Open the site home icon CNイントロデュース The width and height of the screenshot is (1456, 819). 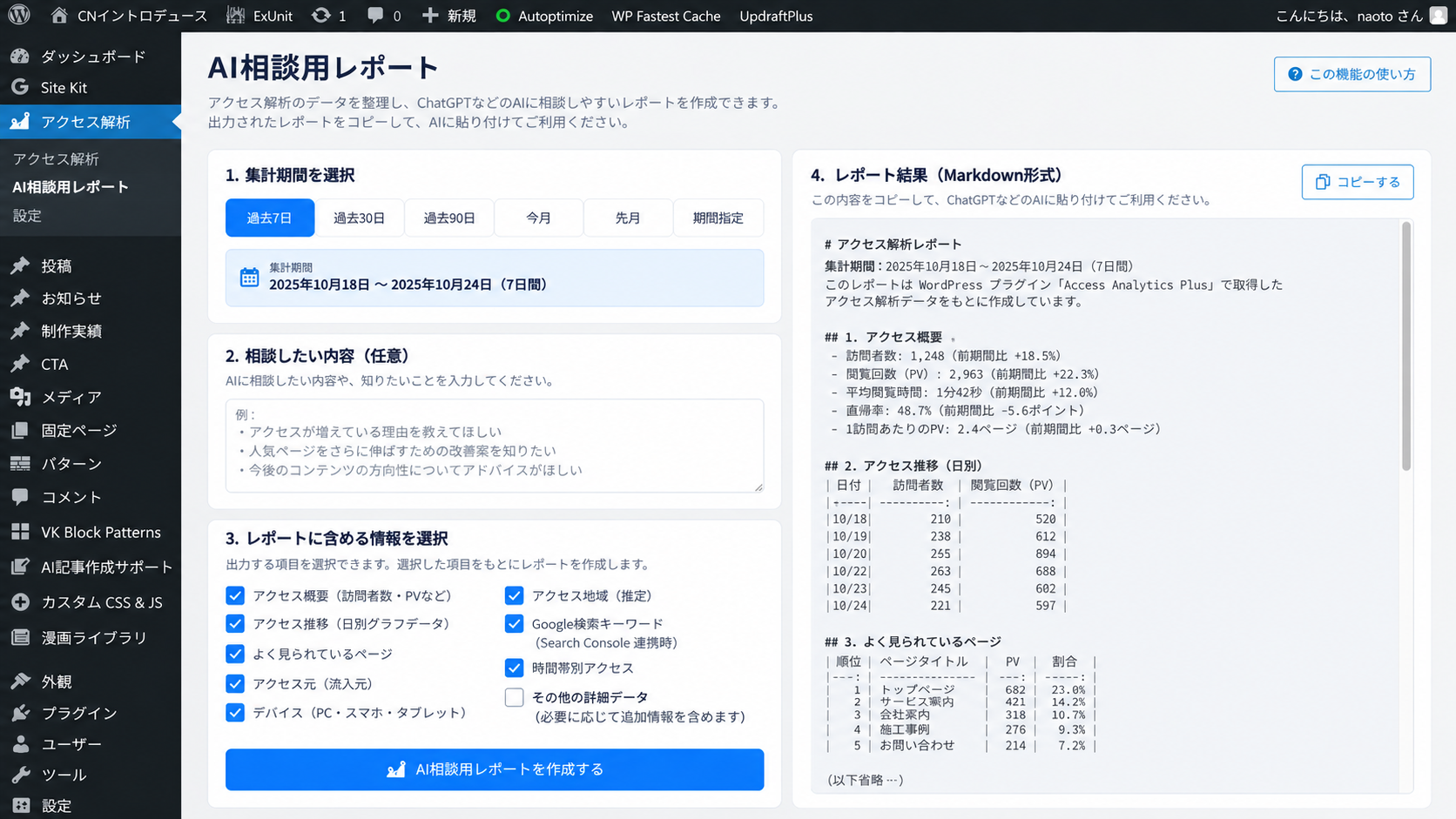(x=59, y=16)
